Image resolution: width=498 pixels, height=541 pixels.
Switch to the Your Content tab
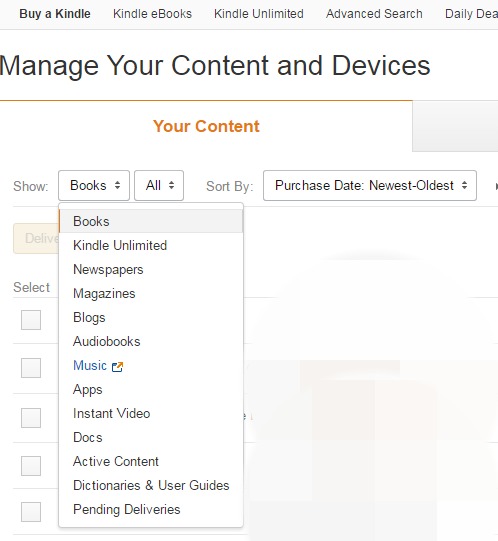206,126
